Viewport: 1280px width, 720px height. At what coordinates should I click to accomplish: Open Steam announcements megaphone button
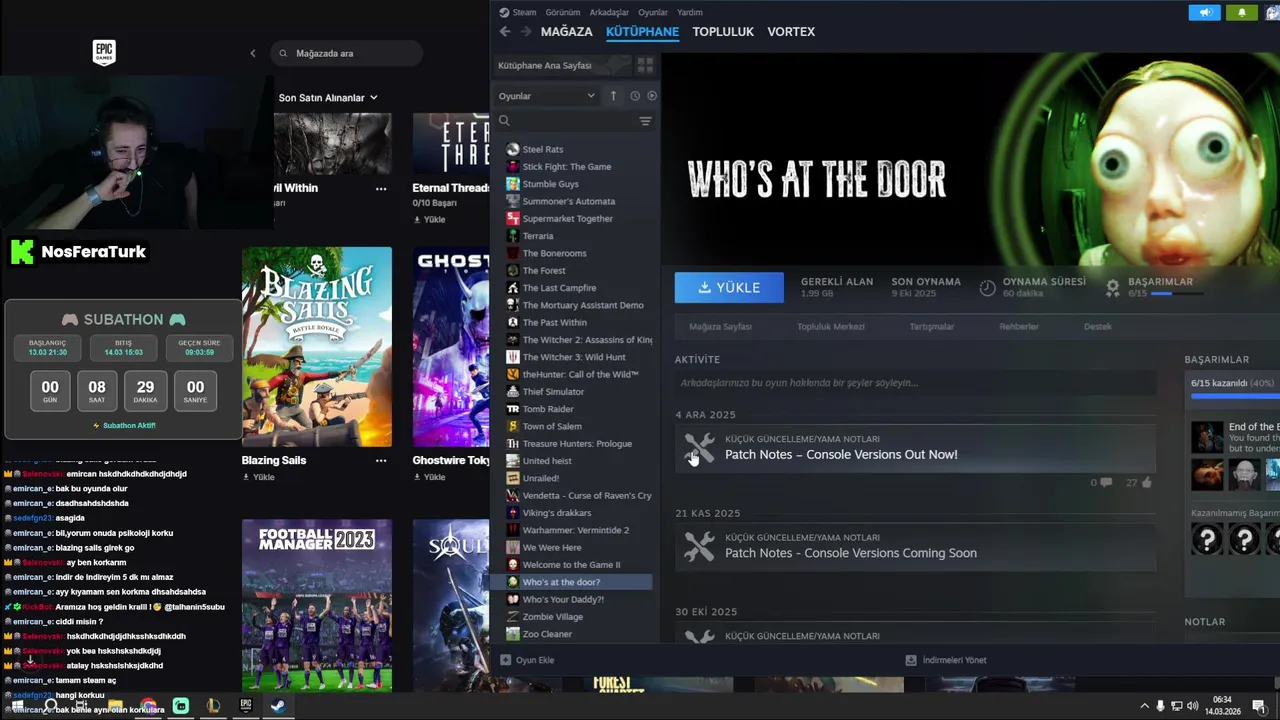coord(1204,12)
